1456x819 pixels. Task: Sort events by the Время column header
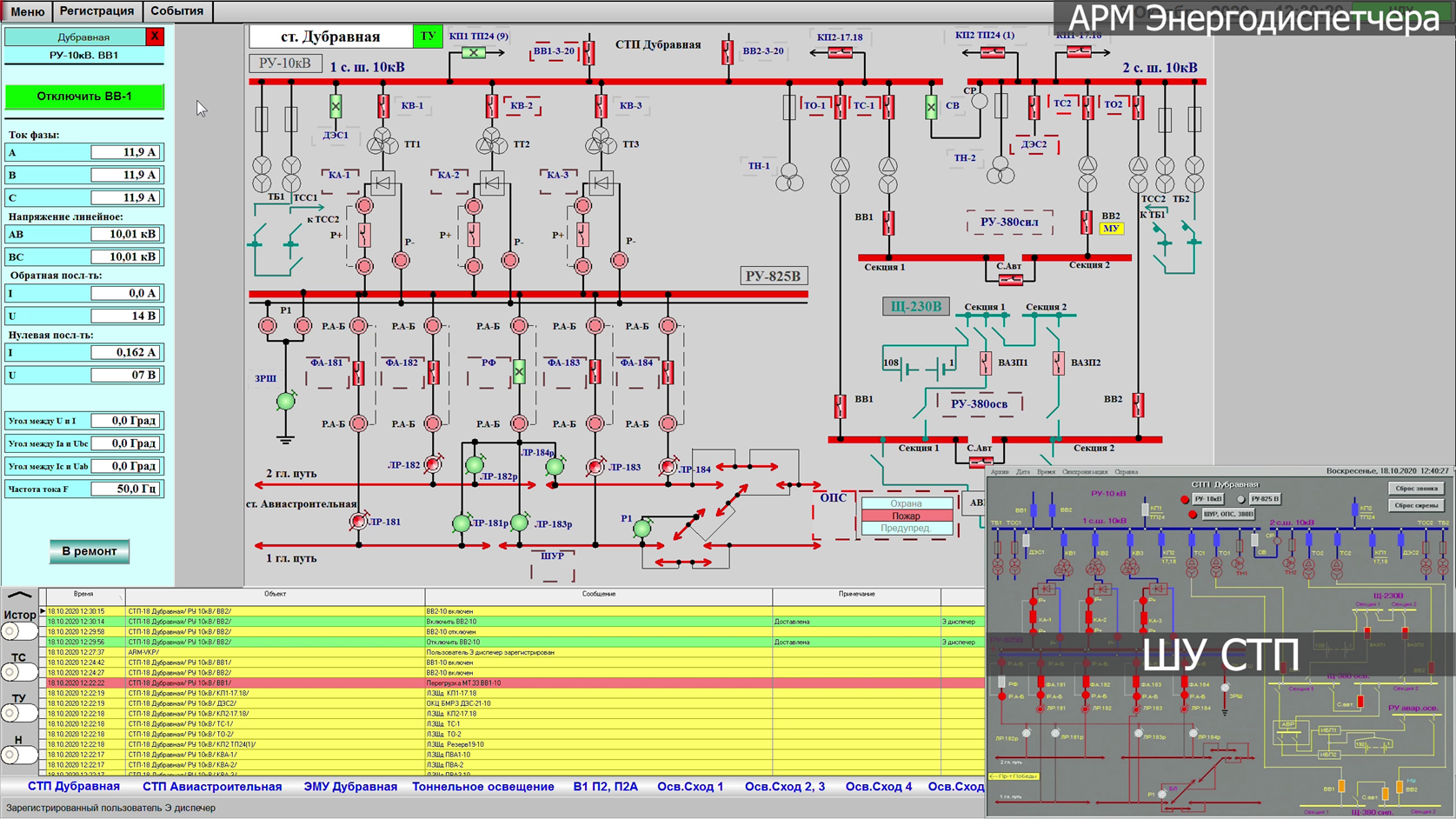click(83, 594)
